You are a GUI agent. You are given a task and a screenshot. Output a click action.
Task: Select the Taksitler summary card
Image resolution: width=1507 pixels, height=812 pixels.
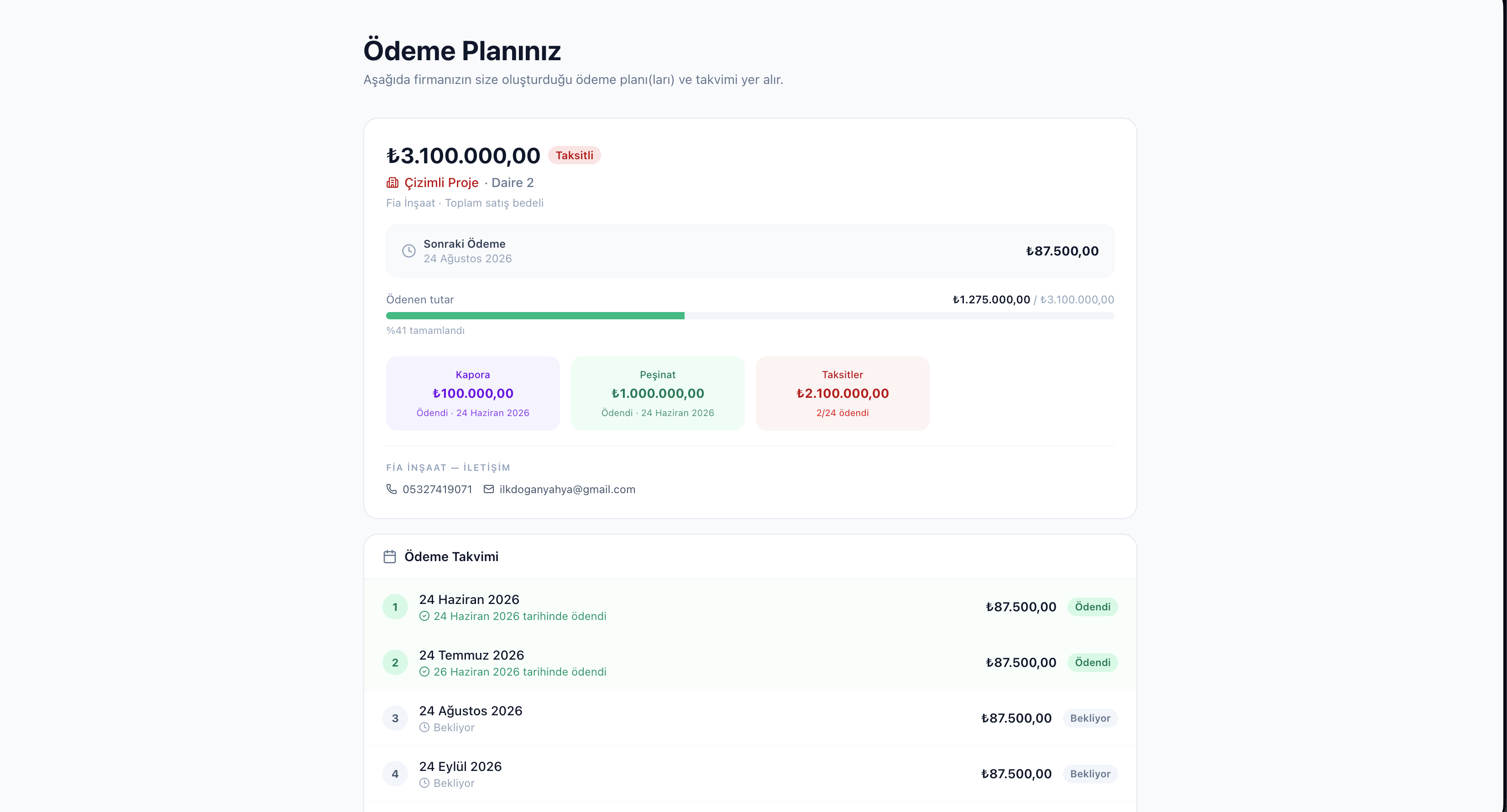(x=842, y=393)
